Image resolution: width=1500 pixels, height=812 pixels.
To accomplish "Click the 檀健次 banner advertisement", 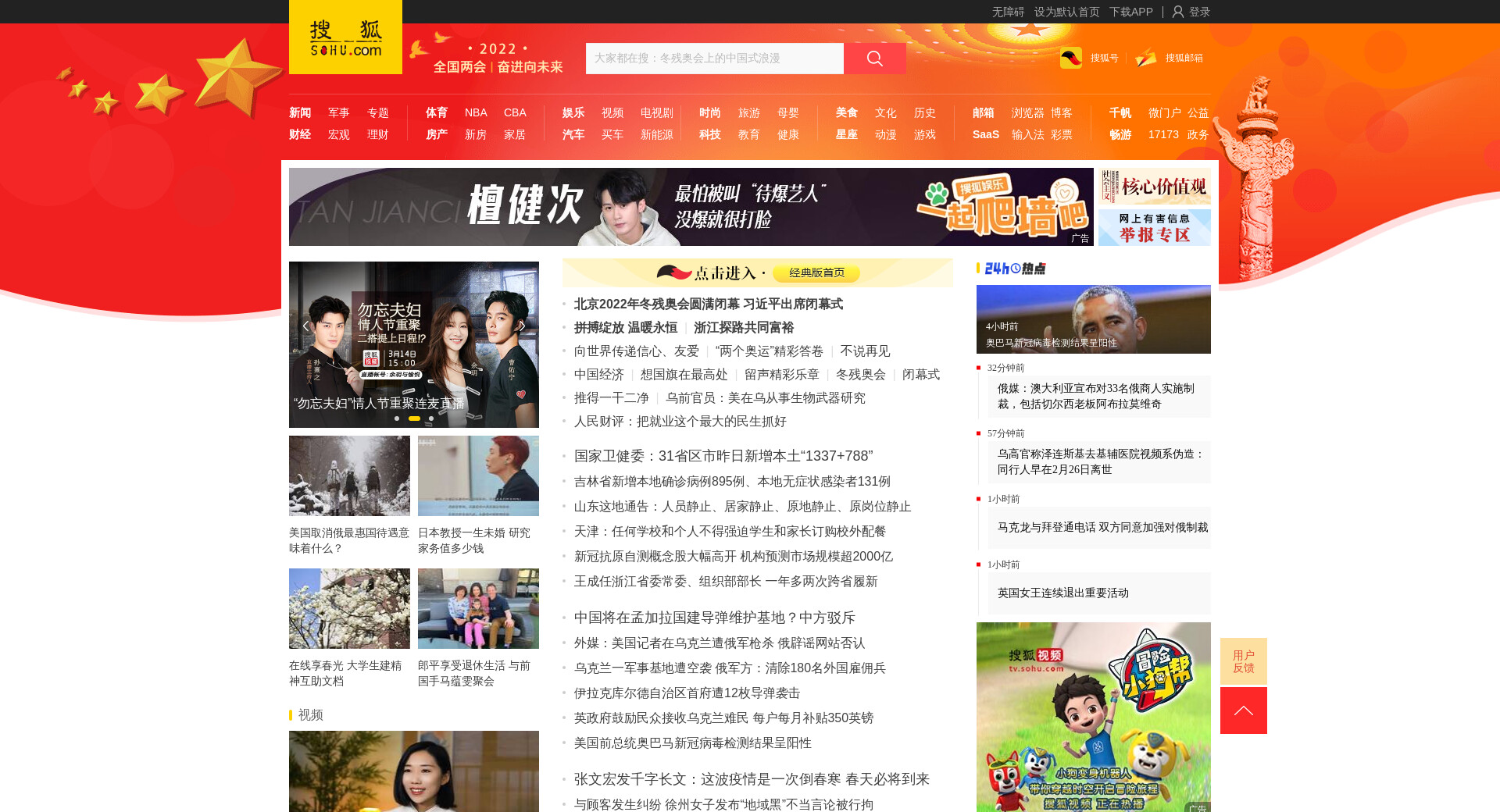I will point(691,207).
